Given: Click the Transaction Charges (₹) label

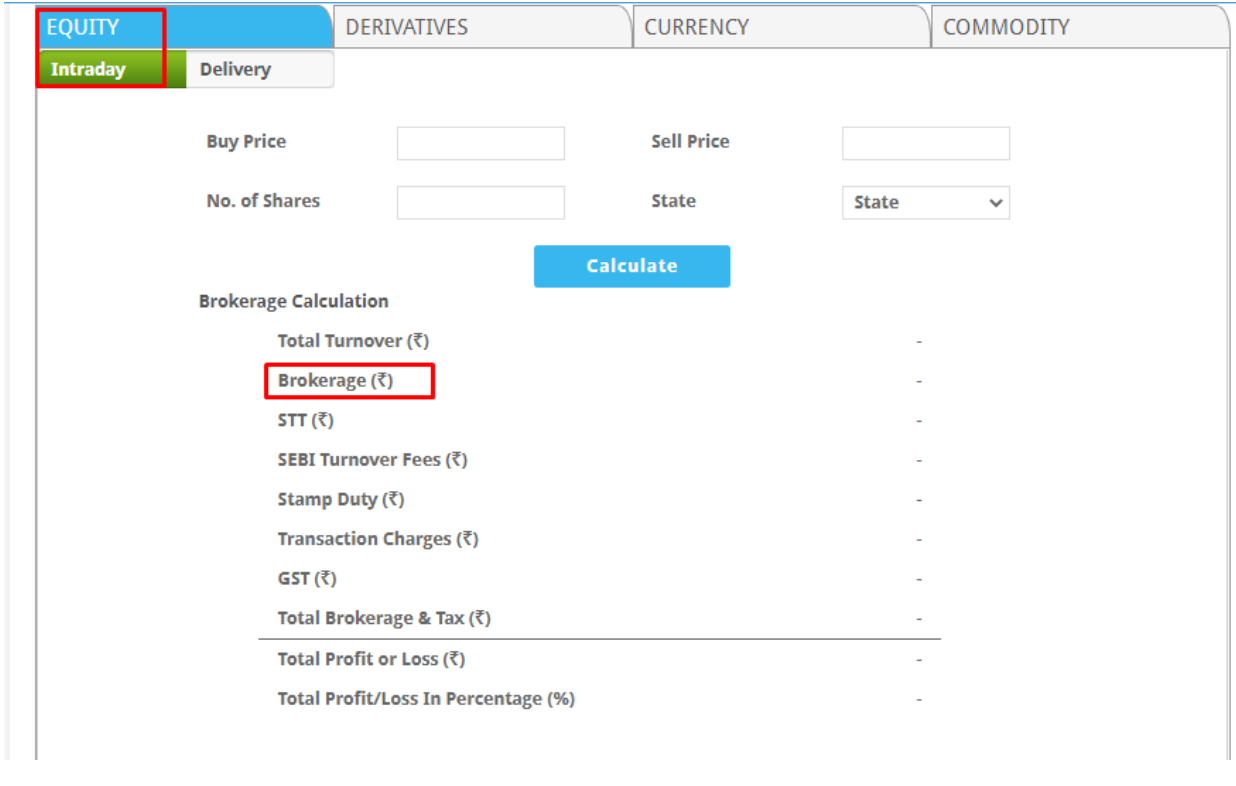Looking at the screenshot, I should coord(377,539).
